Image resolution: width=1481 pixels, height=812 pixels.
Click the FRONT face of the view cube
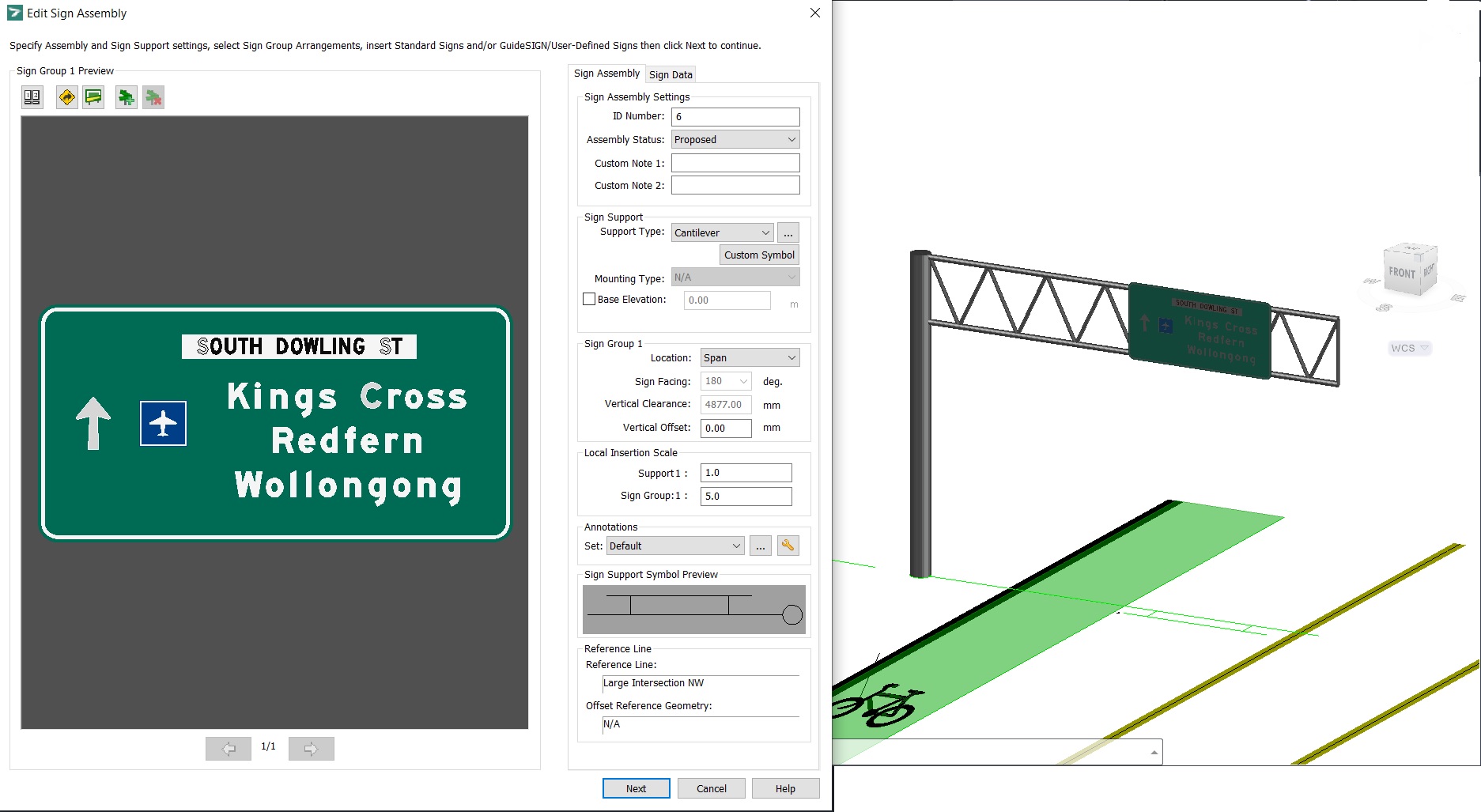(1402, 272)
